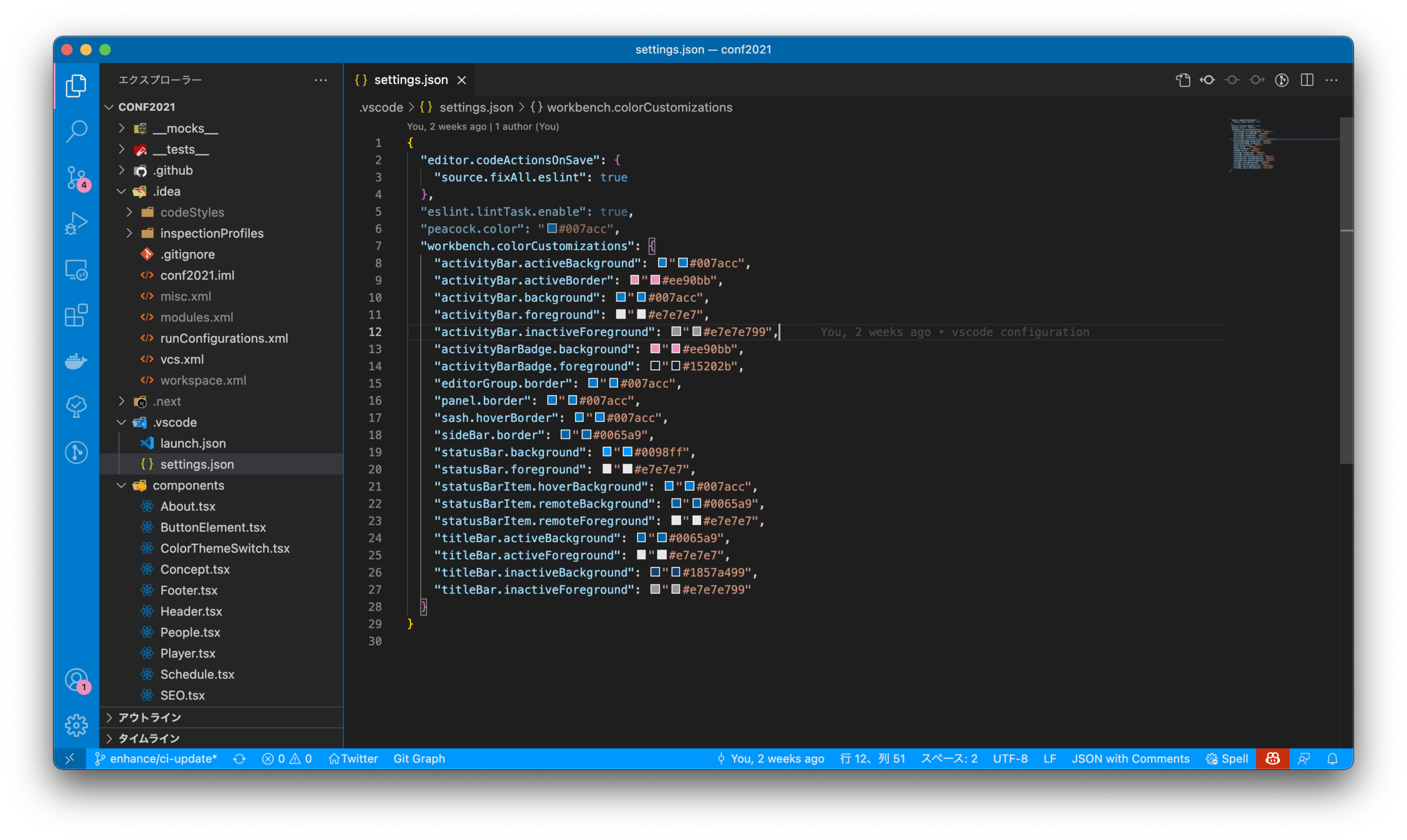Image resolution: width=1407 pixels, height=840 pixels.
Task: Open the Manage gear icon
Action: tap(76, 725)
